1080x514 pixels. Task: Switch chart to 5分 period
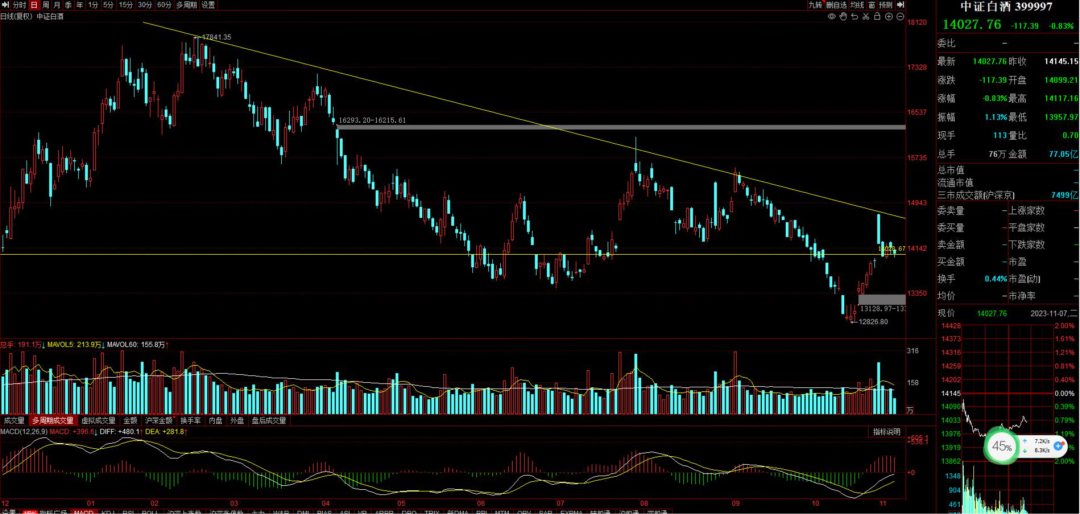tap(108, 5)
